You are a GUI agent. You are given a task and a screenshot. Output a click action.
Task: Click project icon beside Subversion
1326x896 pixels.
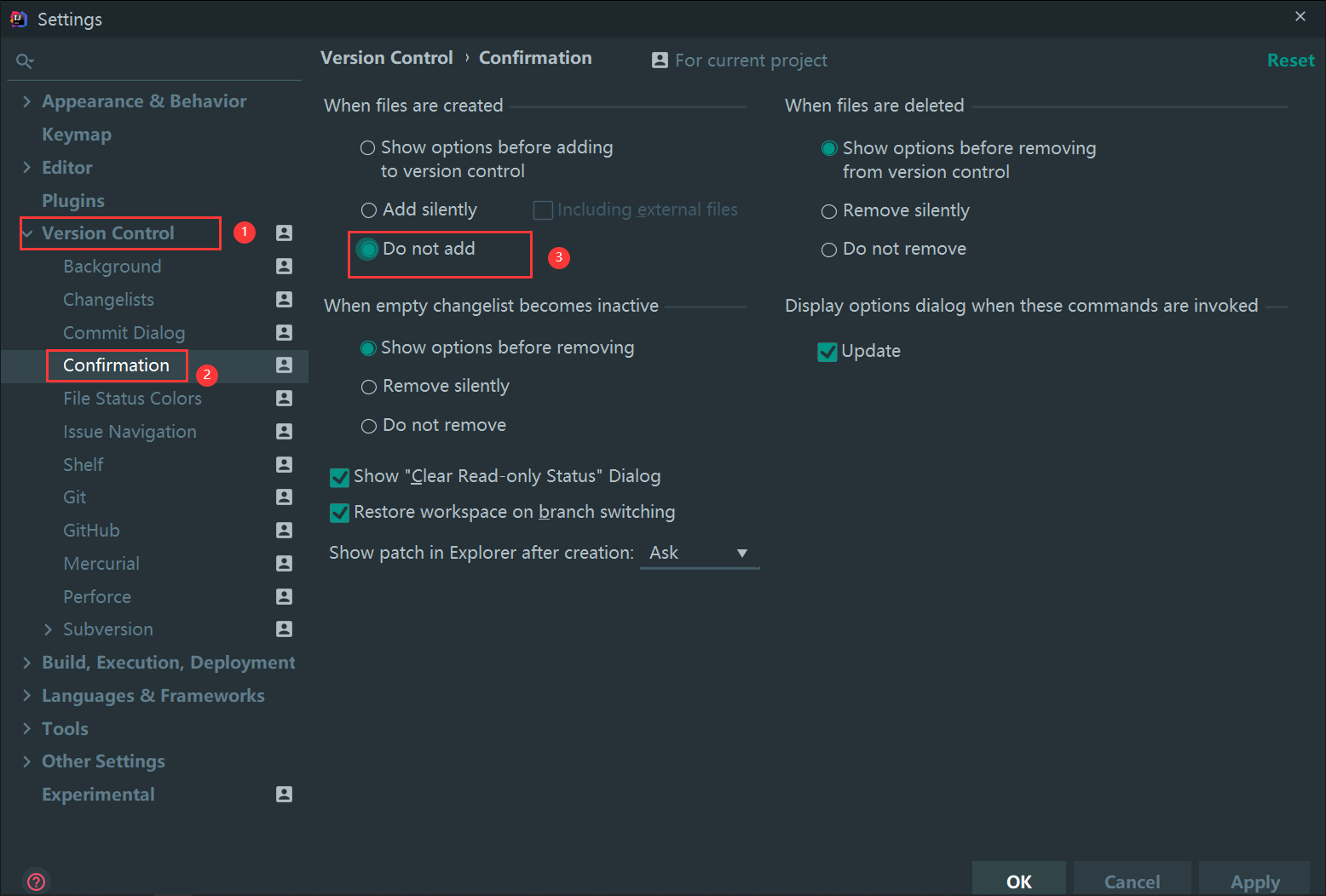tap(284, 629)
